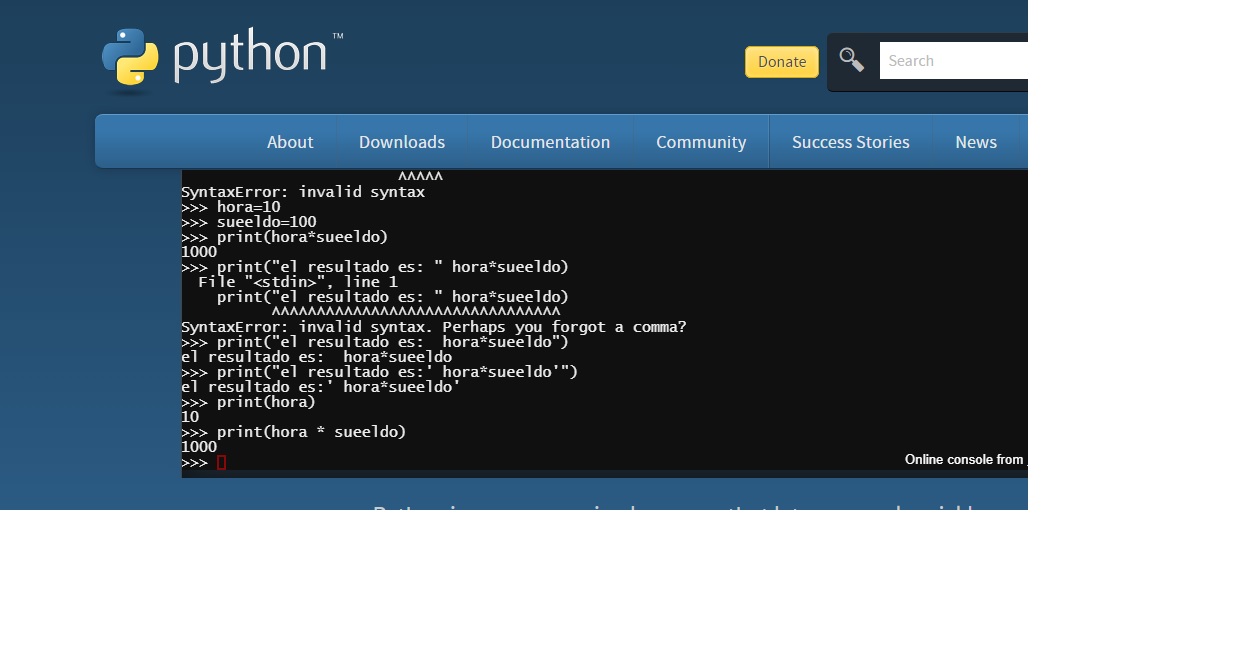Open the Downloads menu
The height and width of the screenshot is (671, 1237).
[x=402, y=142]
